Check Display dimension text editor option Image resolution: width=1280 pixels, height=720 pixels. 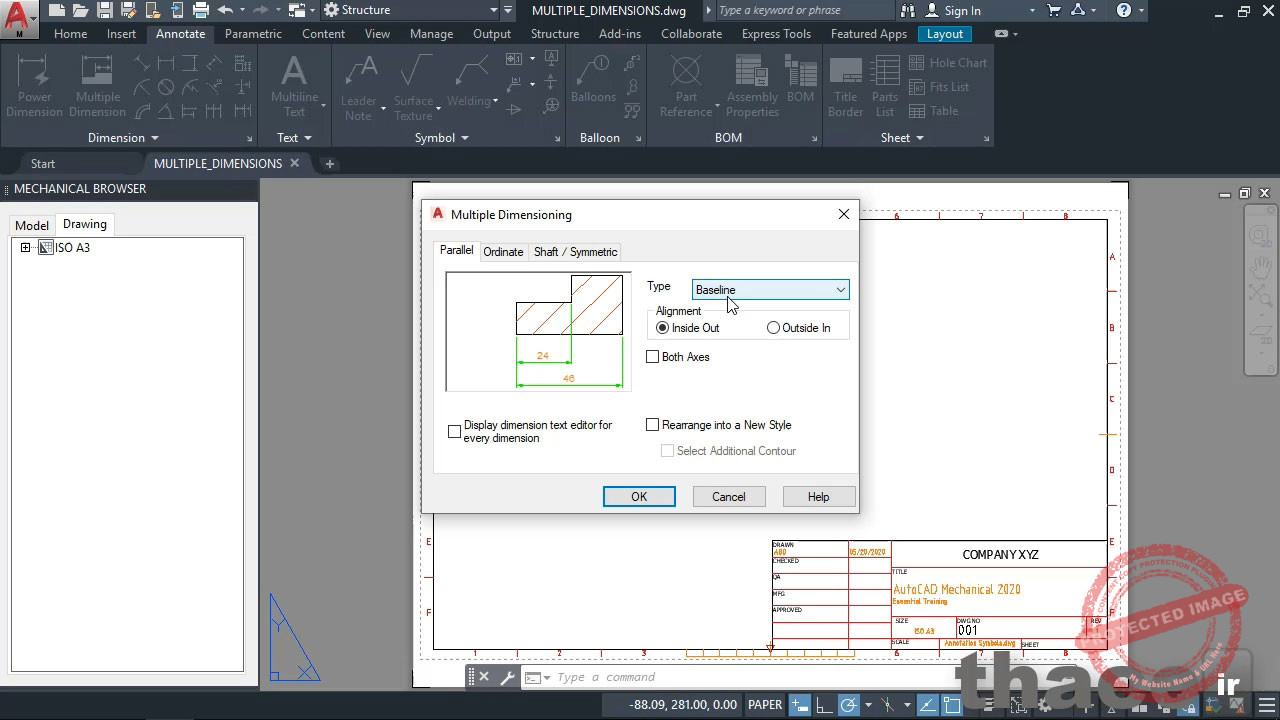(x=455, y=431)
